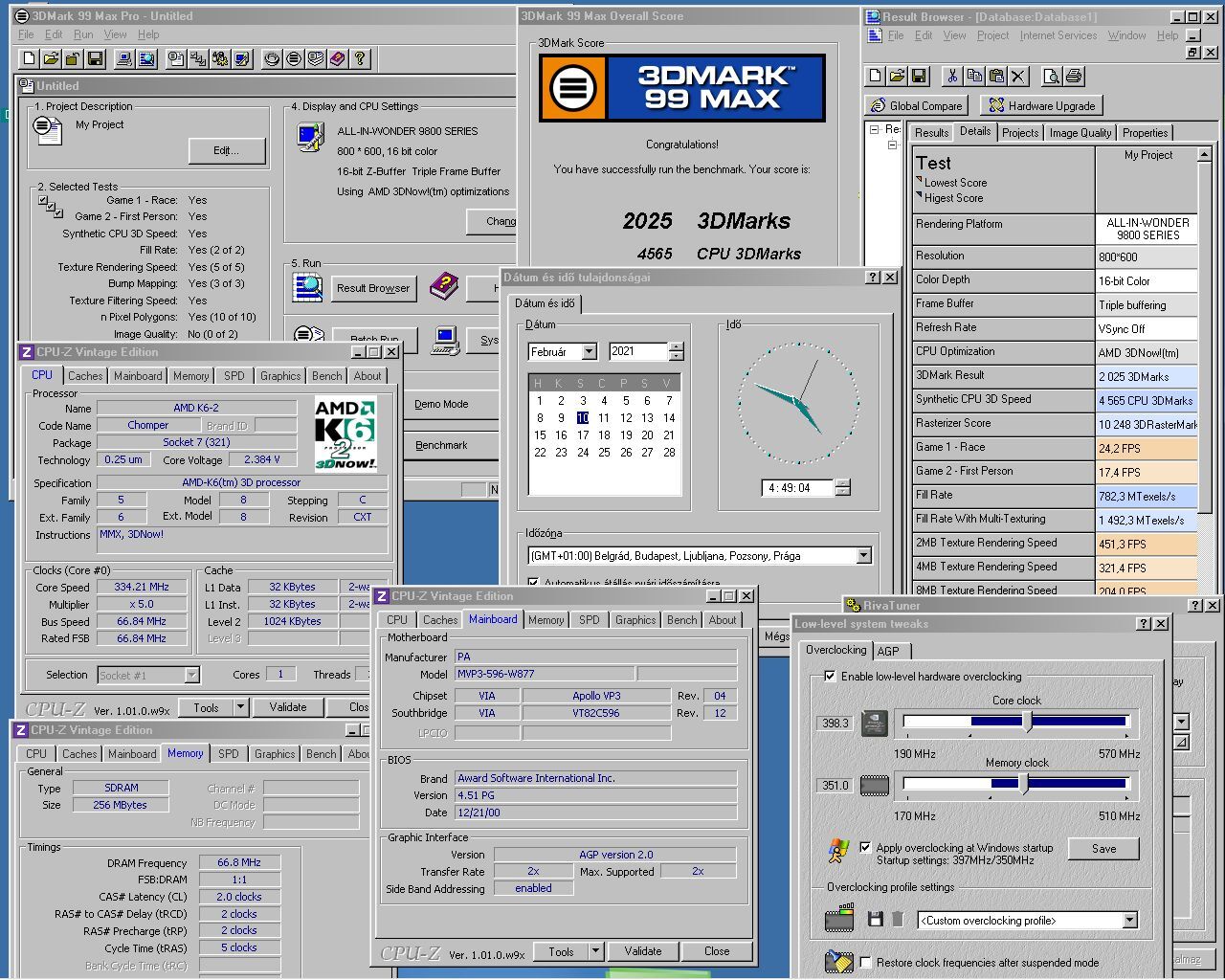Open Internet Services menu in Result Browser
The image size is (1225, 980).
[1058, 35]
